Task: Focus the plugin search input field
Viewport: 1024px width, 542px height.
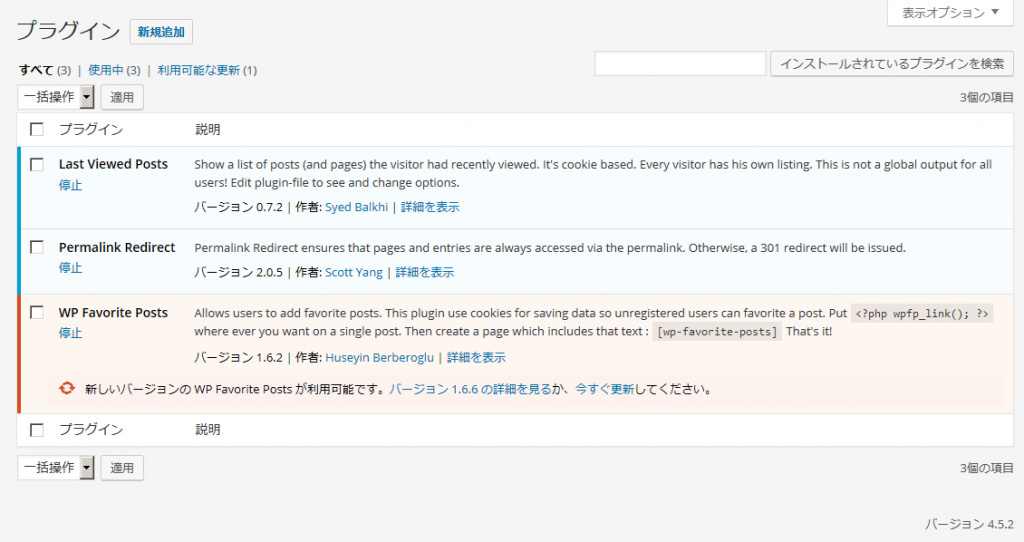Action: pyautogui.click(x=680, y=64)
